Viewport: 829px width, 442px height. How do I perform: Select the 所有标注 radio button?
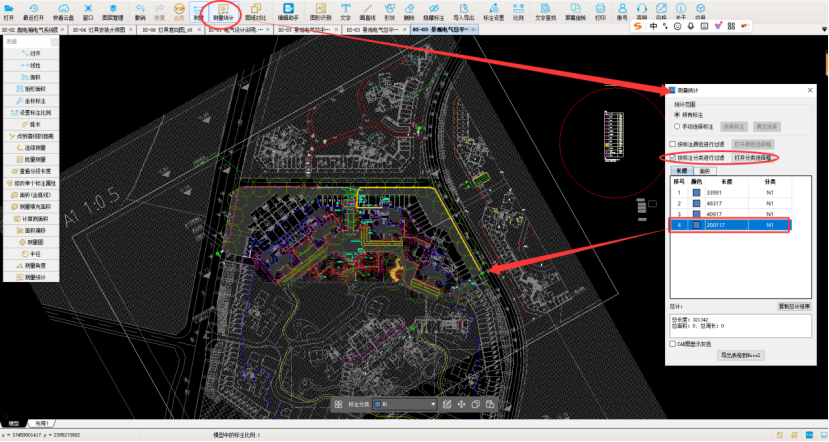677,115
